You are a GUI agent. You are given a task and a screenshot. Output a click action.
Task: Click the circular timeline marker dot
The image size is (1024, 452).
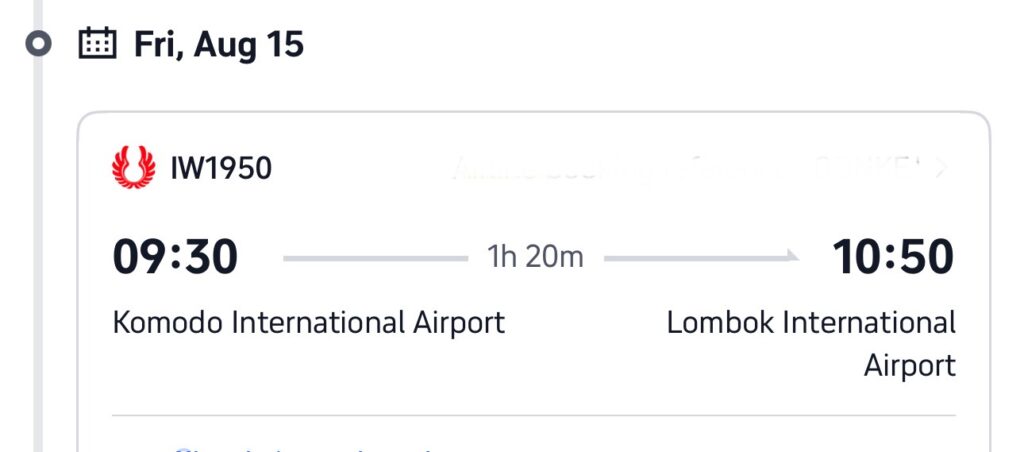(39, 44)
